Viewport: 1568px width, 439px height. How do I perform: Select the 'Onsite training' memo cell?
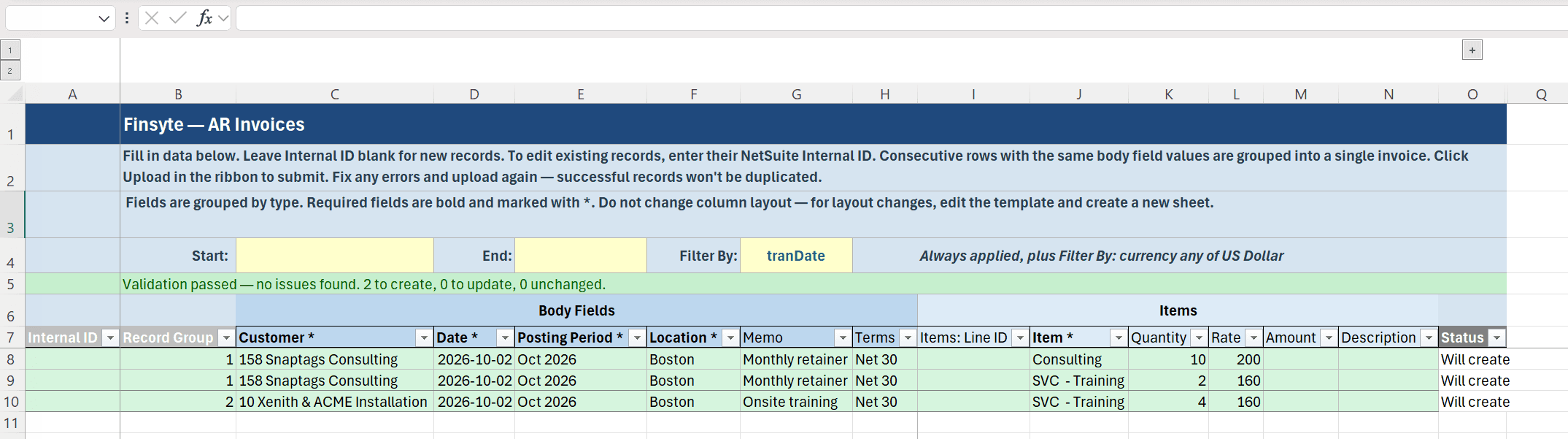[x=796, y=402]
